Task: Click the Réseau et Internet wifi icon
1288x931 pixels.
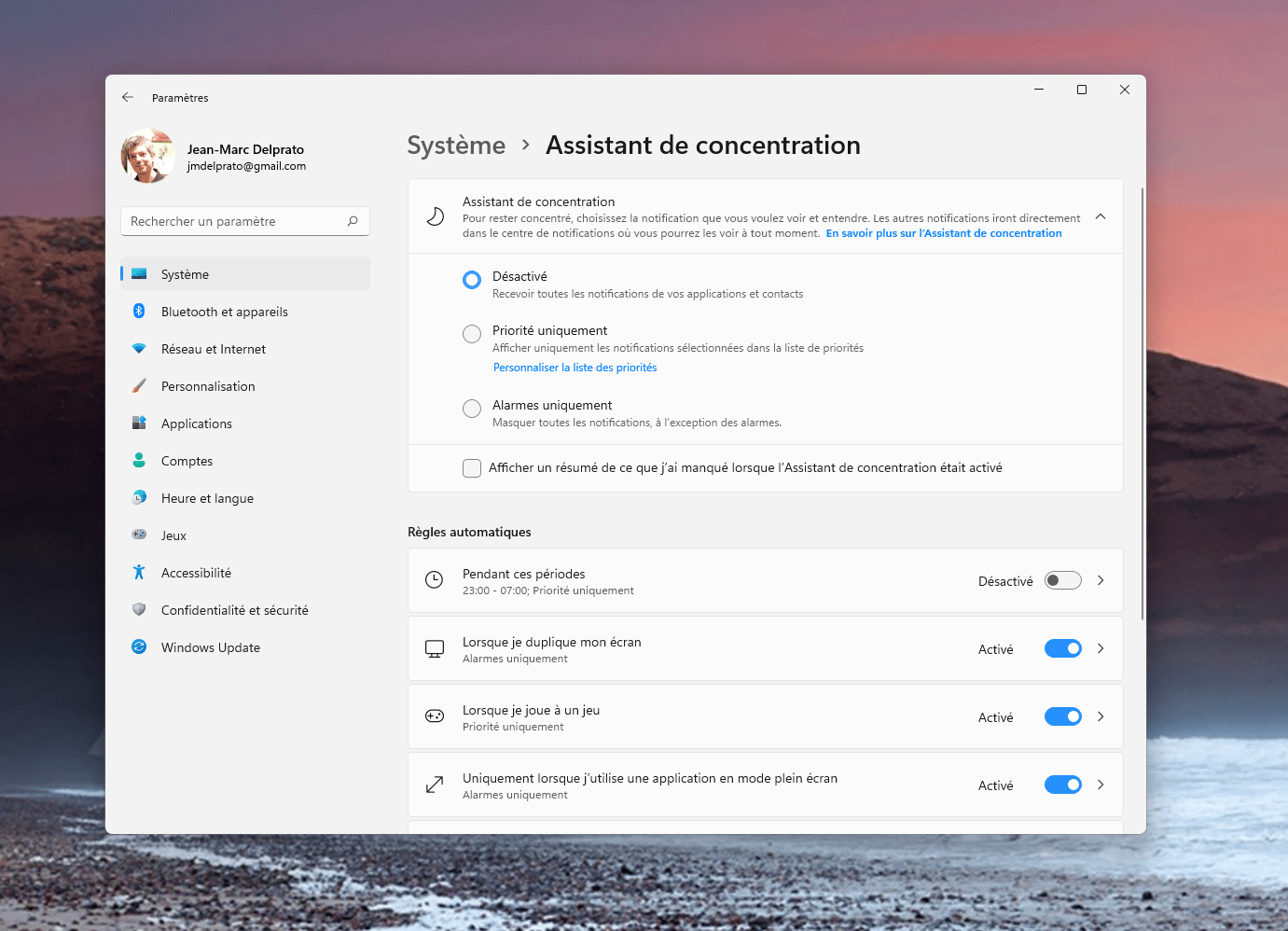Action: [139, 348]
